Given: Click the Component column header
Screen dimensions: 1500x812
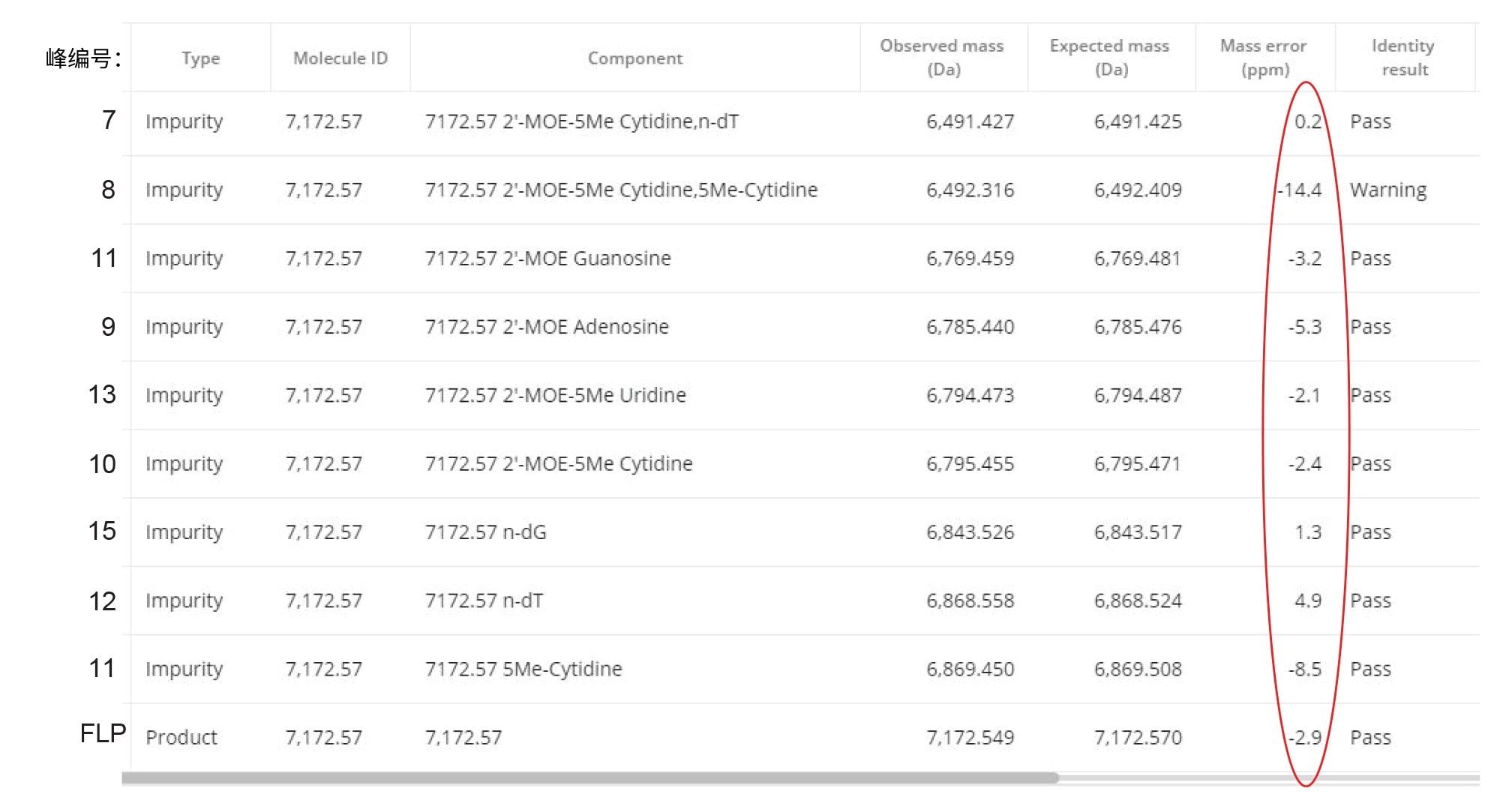Looking at the screenshot, I should click(634, 58).
